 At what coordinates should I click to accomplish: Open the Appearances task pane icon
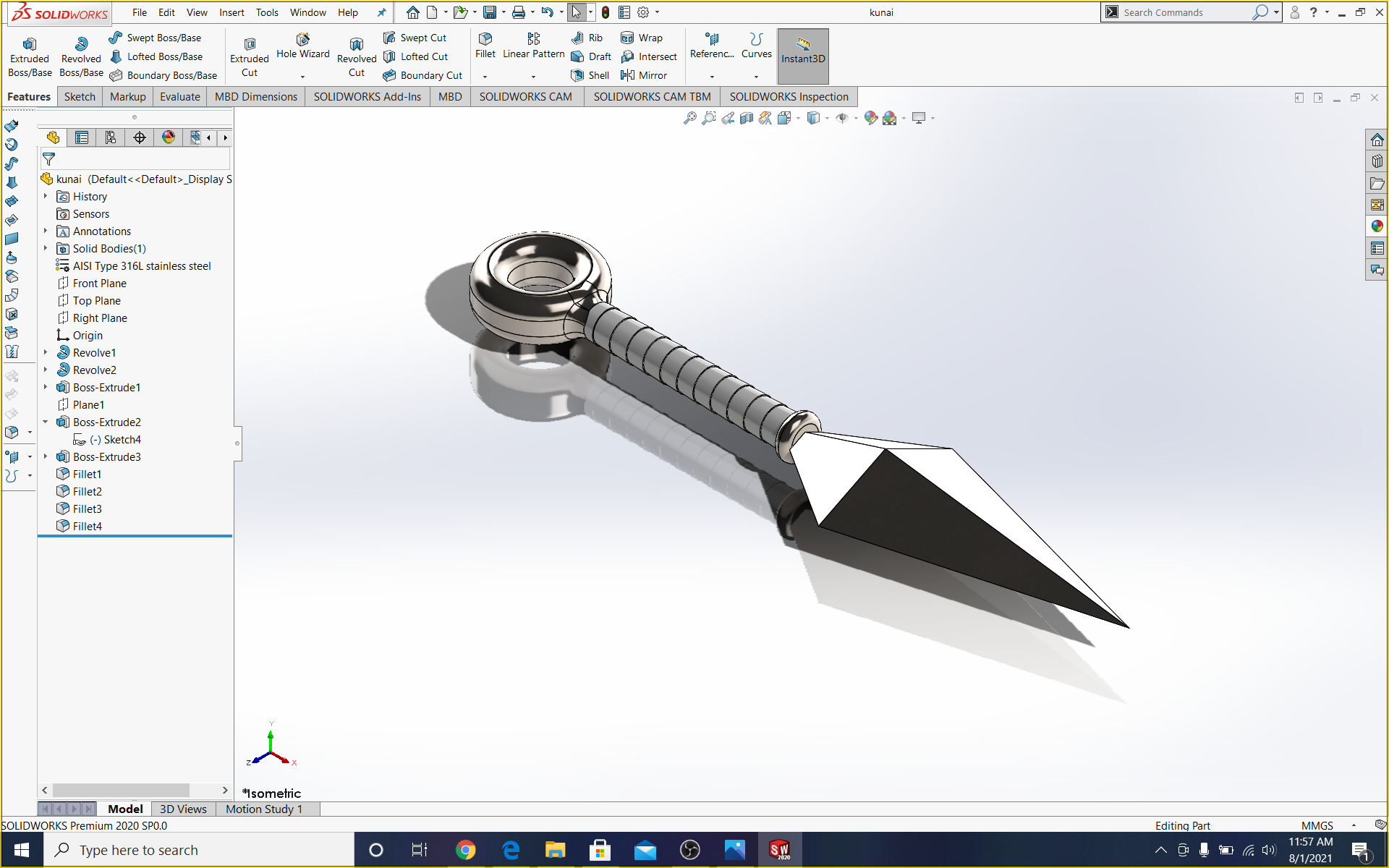1377,226
